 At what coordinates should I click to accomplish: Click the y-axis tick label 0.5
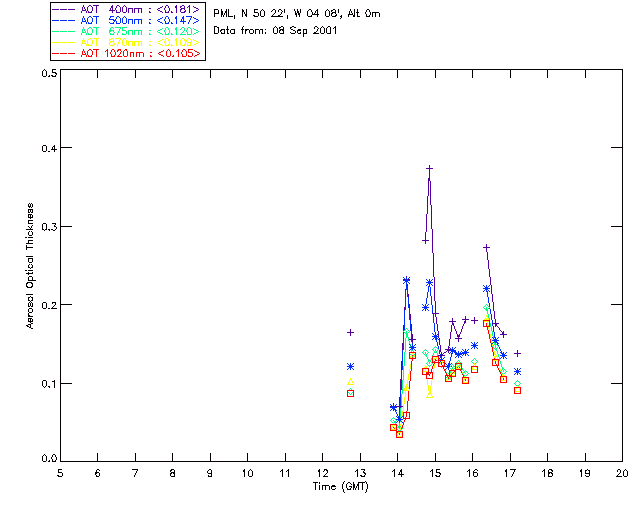[x=49, y=73]
